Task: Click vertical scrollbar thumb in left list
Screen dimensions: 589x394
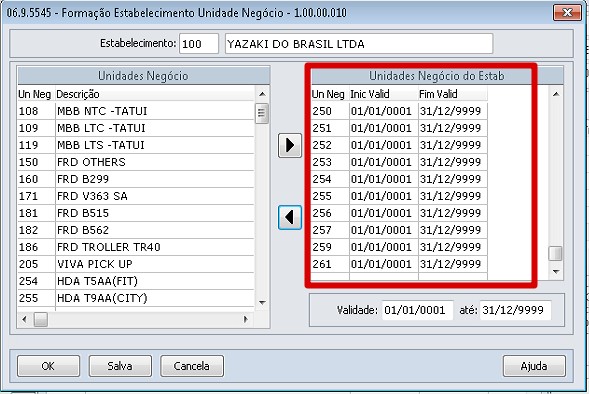Action: [262, 113]
